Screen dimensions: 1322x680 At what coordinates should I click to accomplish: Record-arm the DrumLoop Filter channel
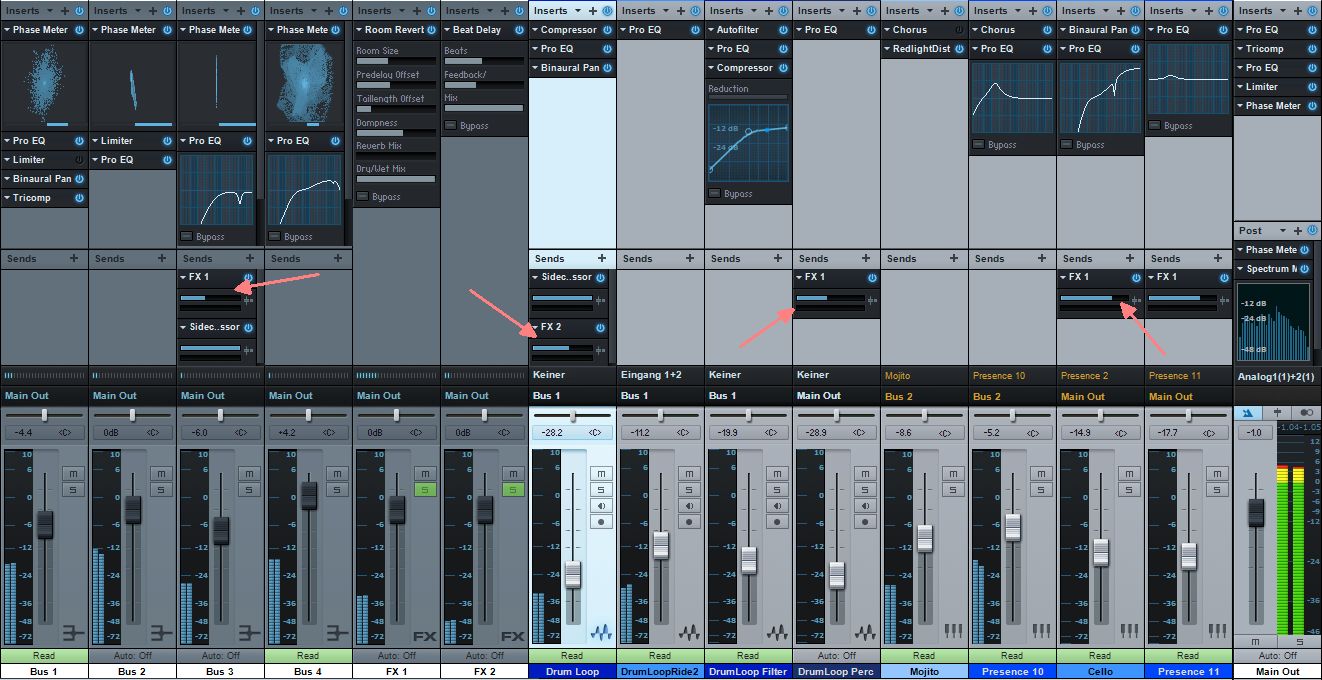coord(777,522)
